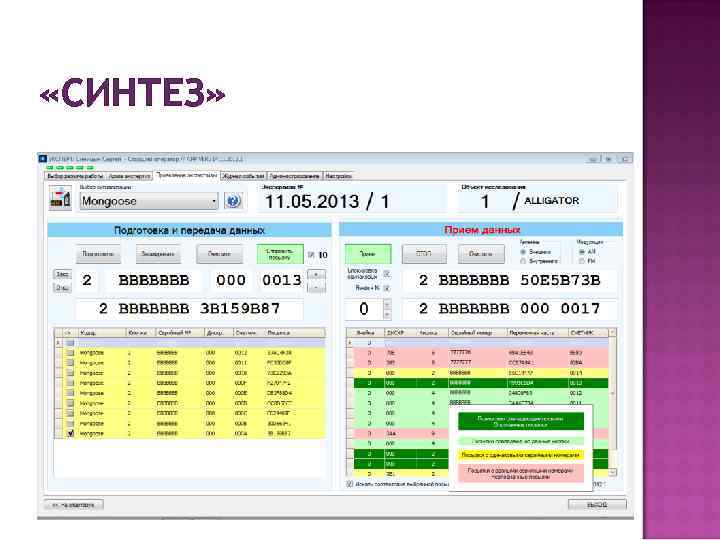The height and width of the screenshot is (540, 720).
Task: Increase the cell number 0 with the up arrow
Action: 387,304
